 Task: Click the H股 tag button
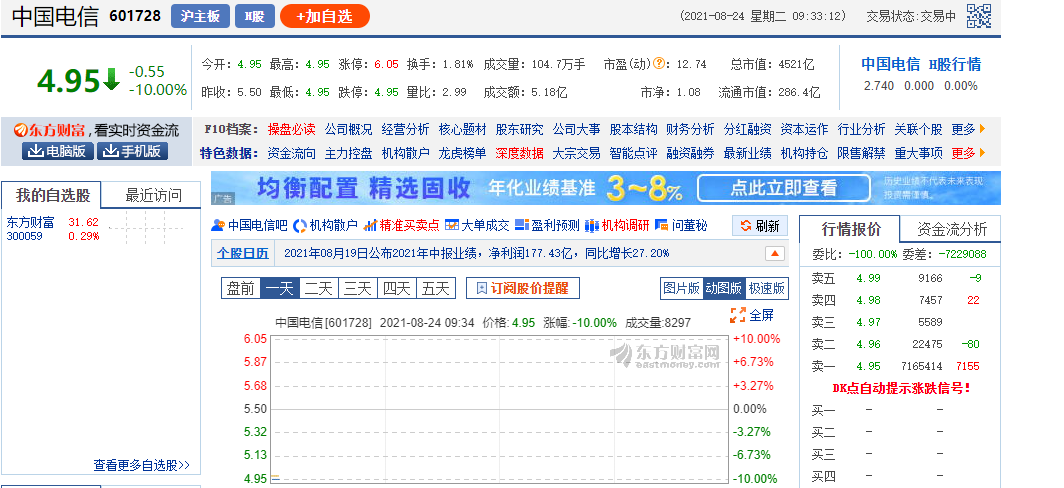pyautogui.click(x=254, y=16)
